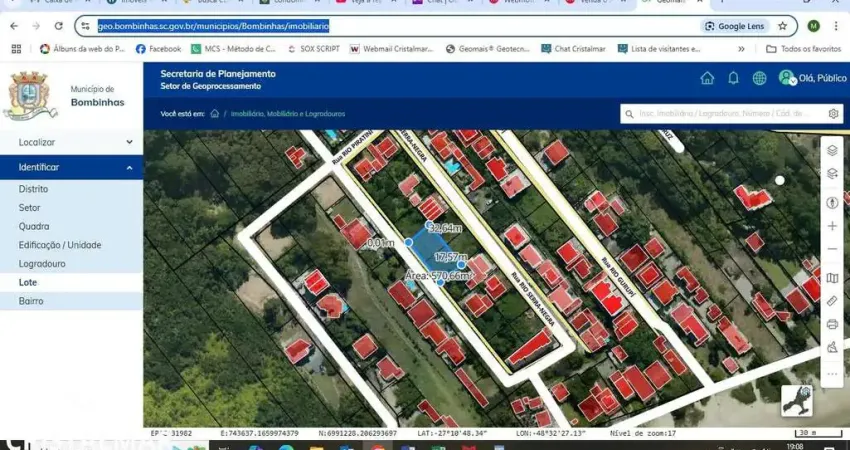Viewport: 850px width, 450px height.
Task: Open the Geomais Geotecnologia bookmark
Action: point(487,48)
